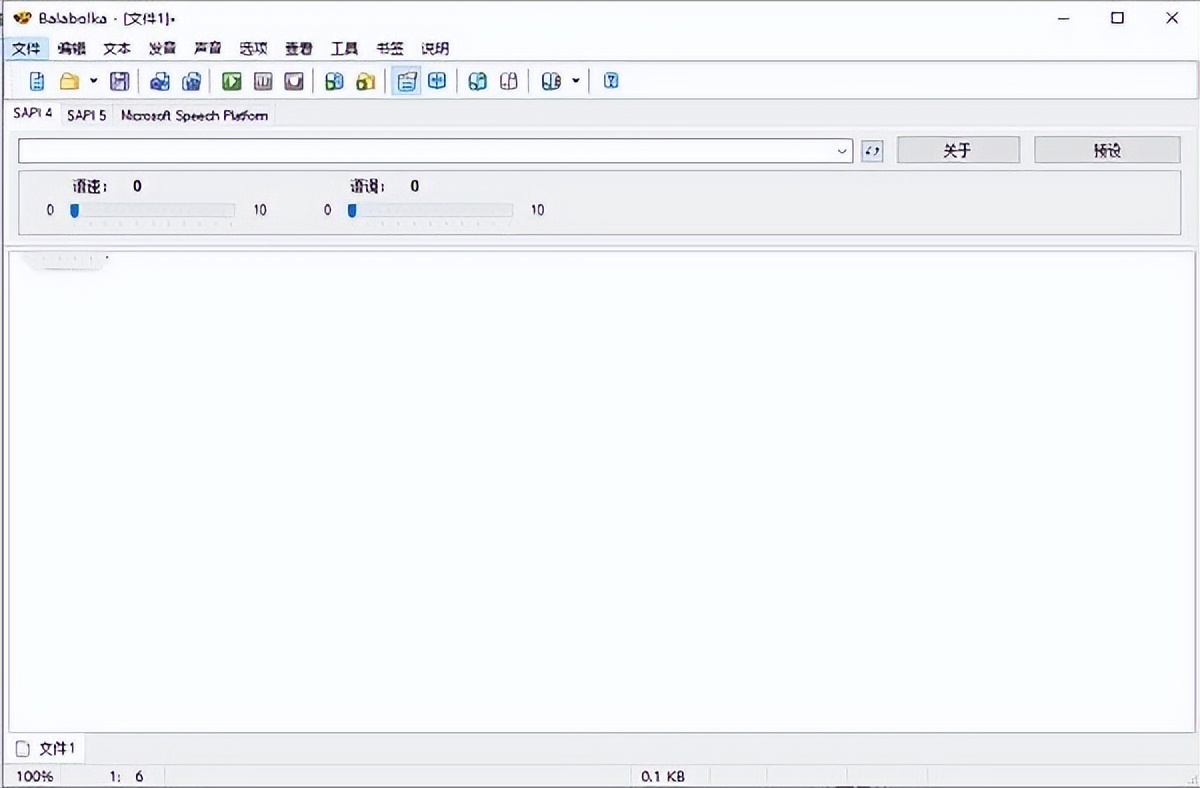Click the 关于 button

point(958,150)
